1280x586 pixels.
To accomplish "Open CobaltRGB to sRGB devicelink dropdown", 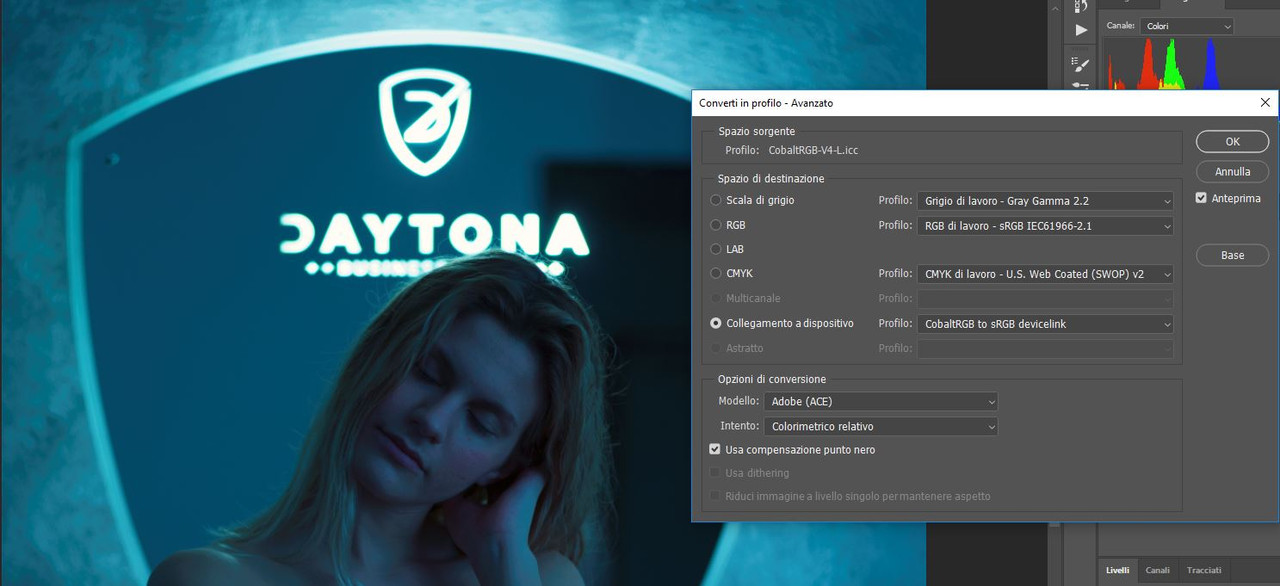I will [x=1044, y=324].
